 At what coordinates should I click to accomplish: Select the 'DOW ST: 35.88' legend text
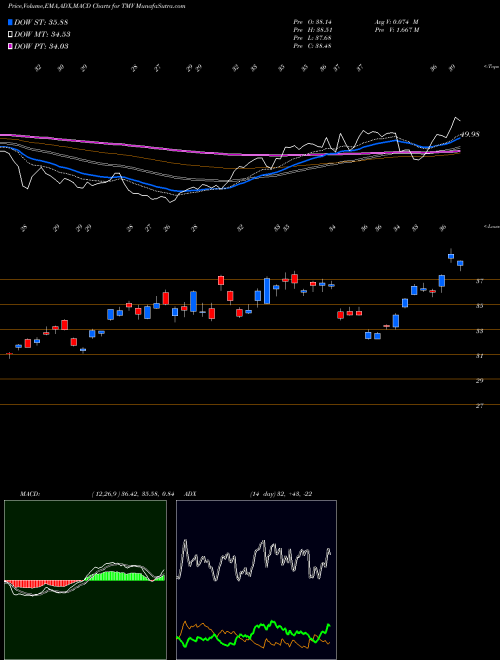tap(41, 22)
